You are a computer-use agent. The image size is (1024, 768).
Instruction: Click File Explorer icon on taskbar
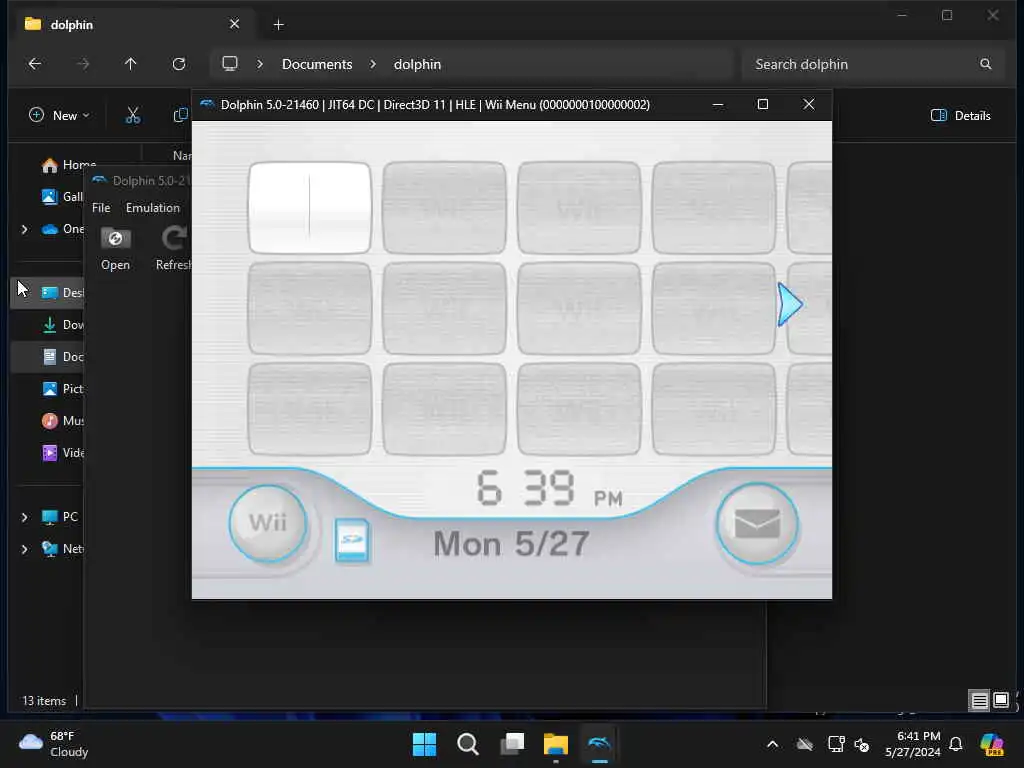pyautogui.click(x=556, y=744)
